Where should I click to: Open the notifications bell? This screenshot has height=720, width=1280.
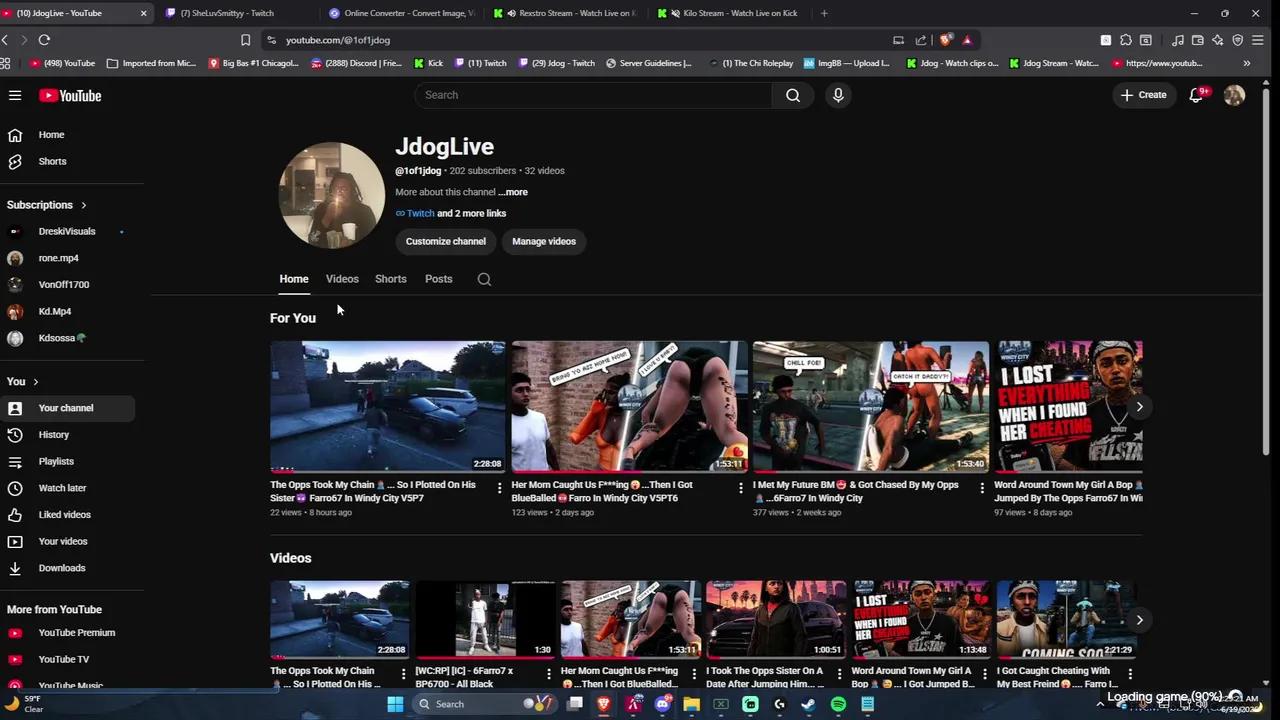[x=1196, y=95]
